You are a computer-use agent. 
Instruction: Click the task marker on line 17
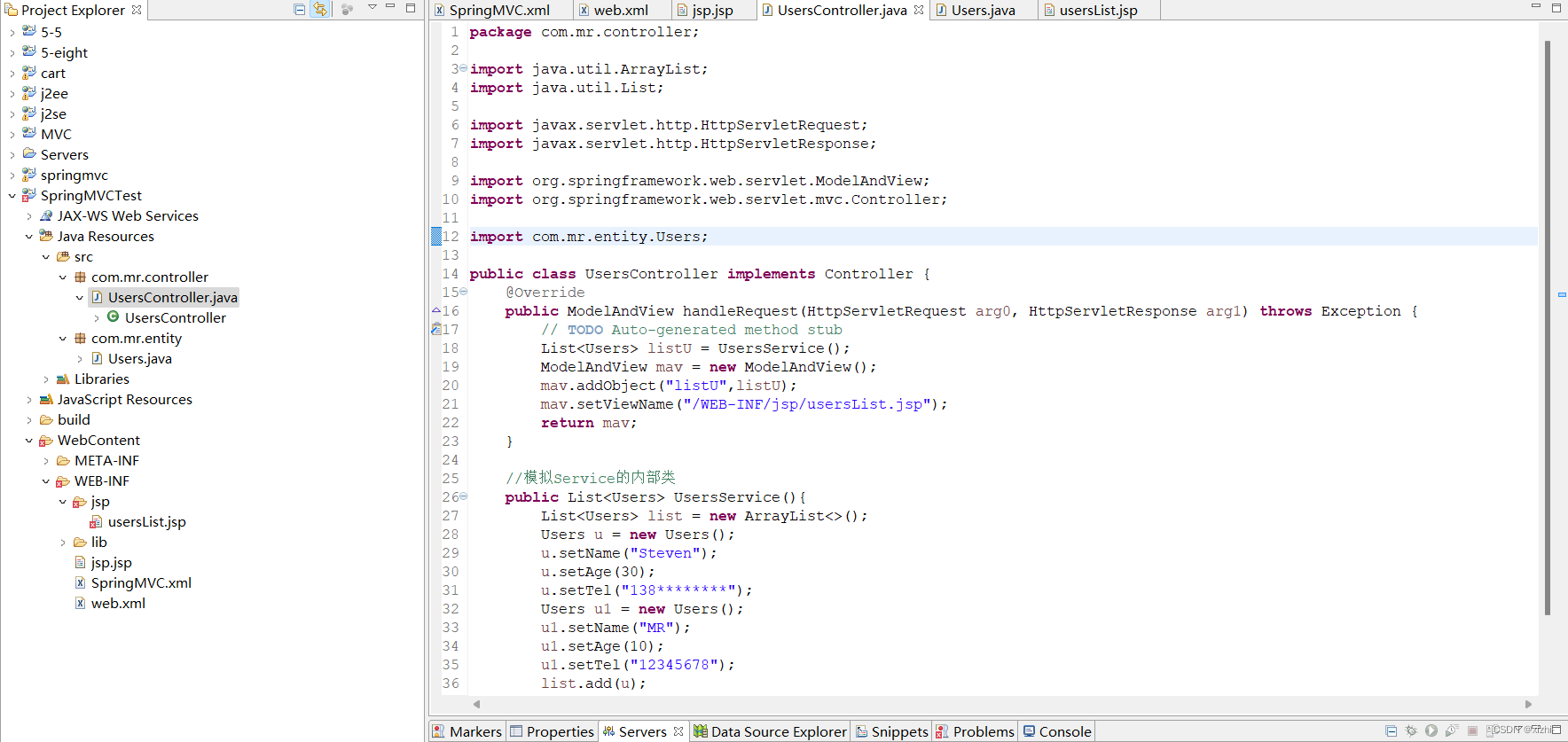pos(435,329)
